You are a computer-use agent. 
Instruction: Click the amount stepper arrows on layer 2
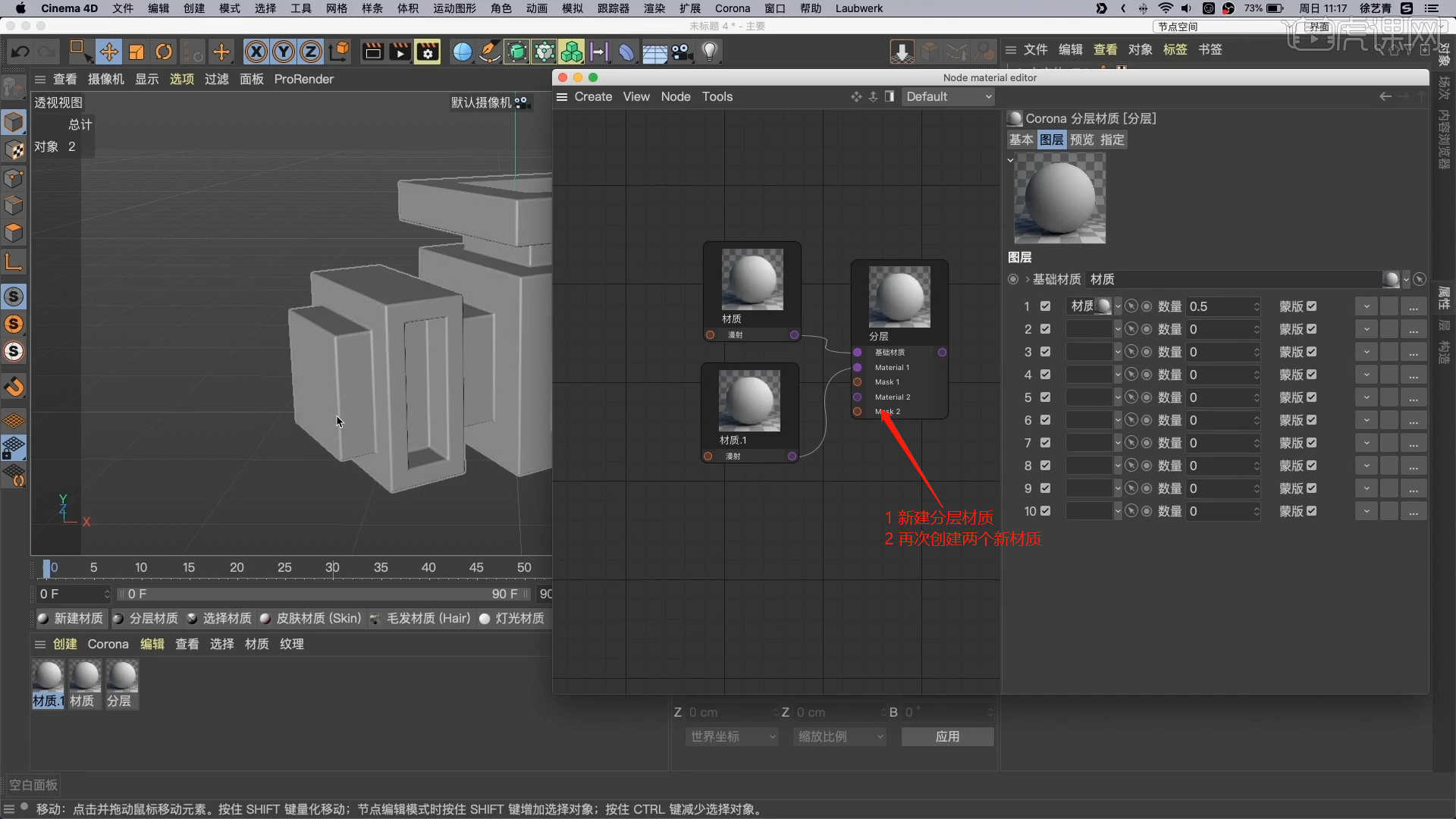pyautogui.click(x=1257, y=329)
